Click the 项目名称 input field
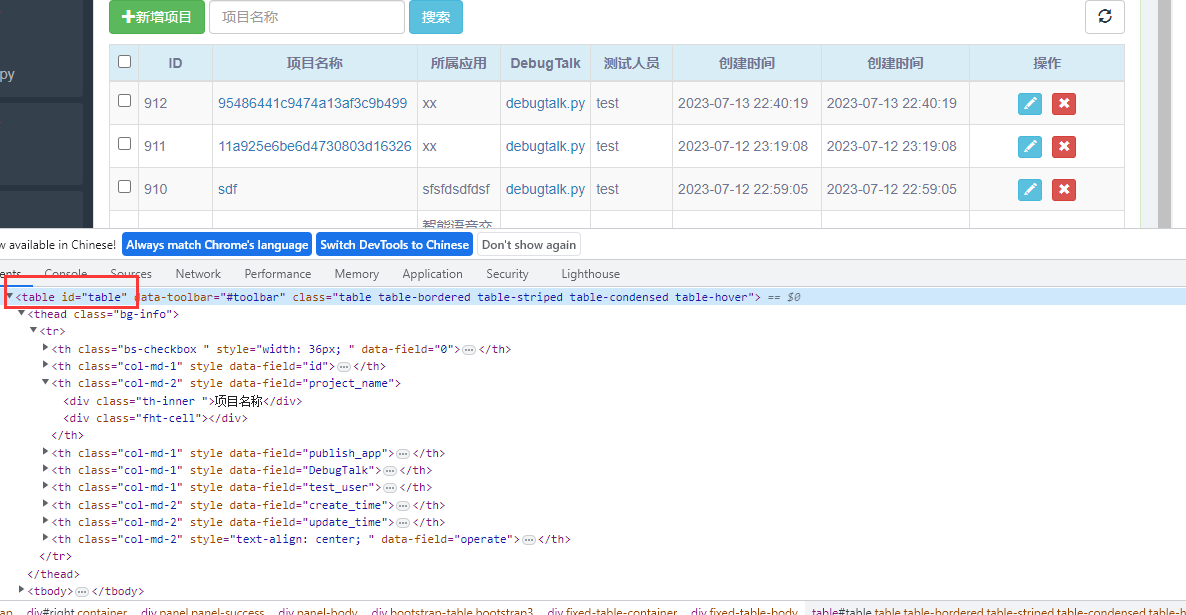This screenshot has width=1186, height=615. pos(306,17)
